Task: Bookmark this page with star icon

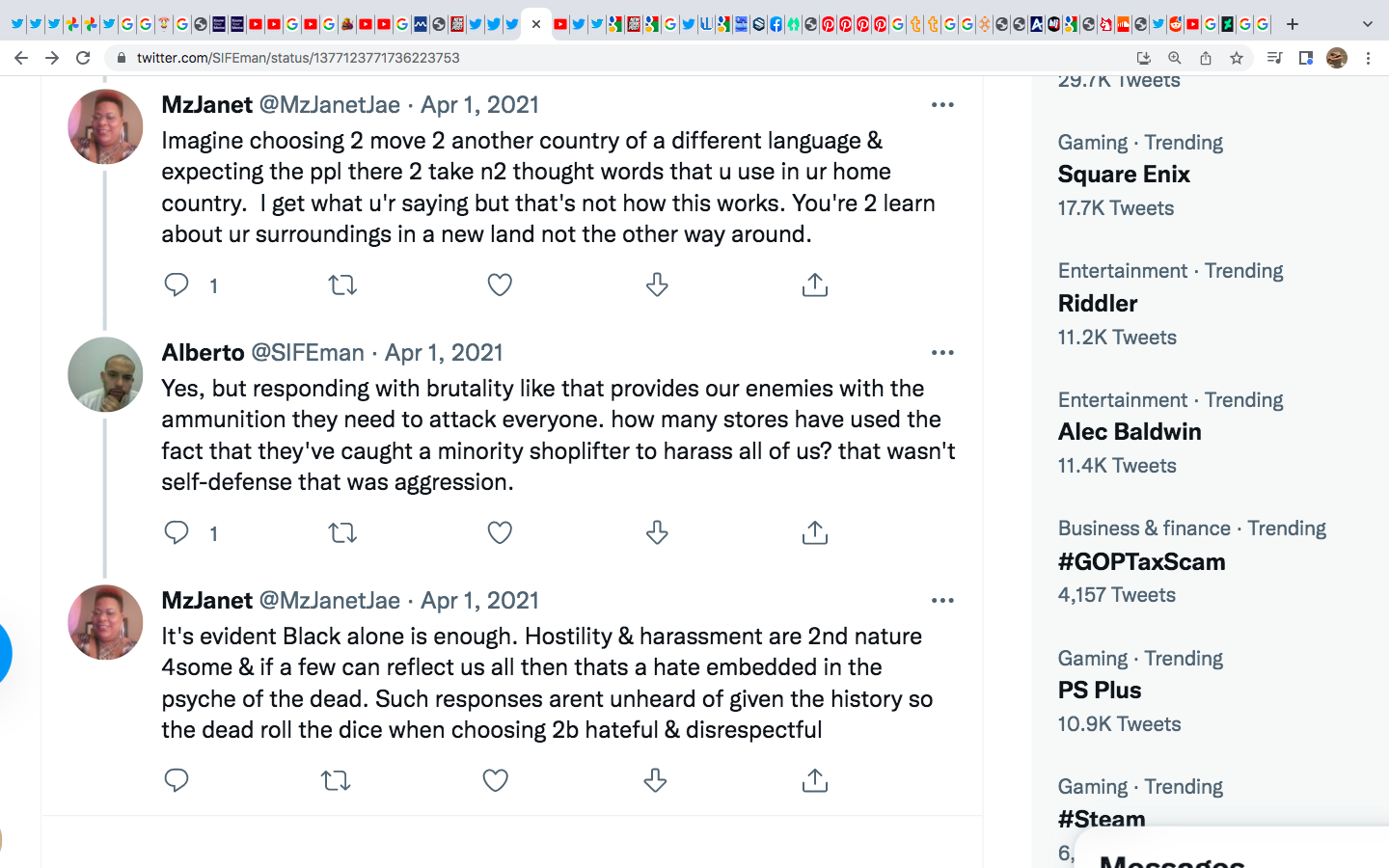Action: coord(1237,58)
